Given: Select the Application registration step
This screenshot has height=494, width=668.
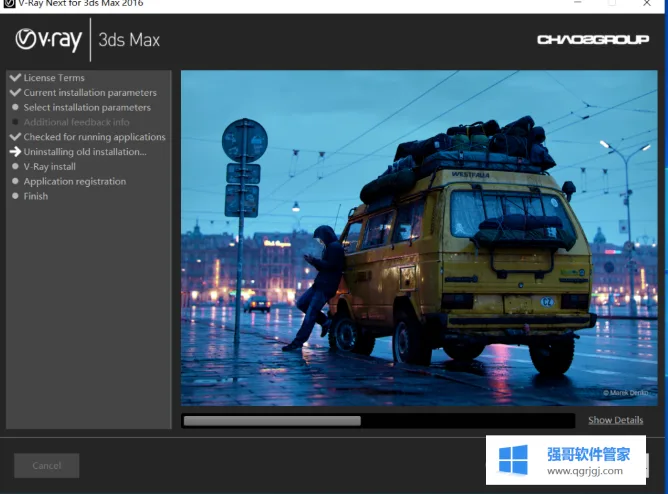Looking at the screenshot, I should tap(75, 181).
